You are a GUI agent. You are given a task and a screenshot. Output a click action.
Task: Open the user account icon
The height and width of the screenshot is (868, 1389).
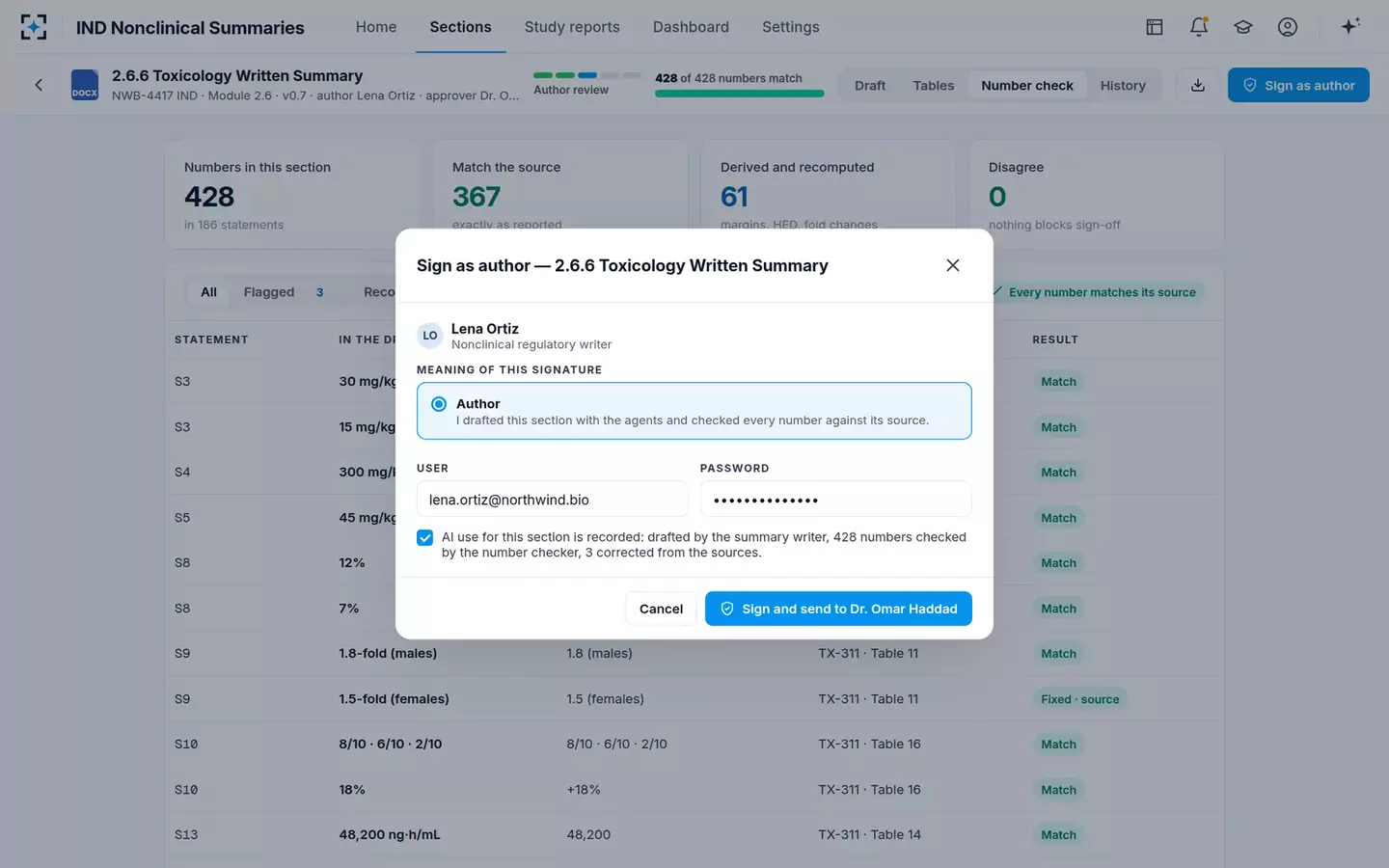click(1288, 27)
